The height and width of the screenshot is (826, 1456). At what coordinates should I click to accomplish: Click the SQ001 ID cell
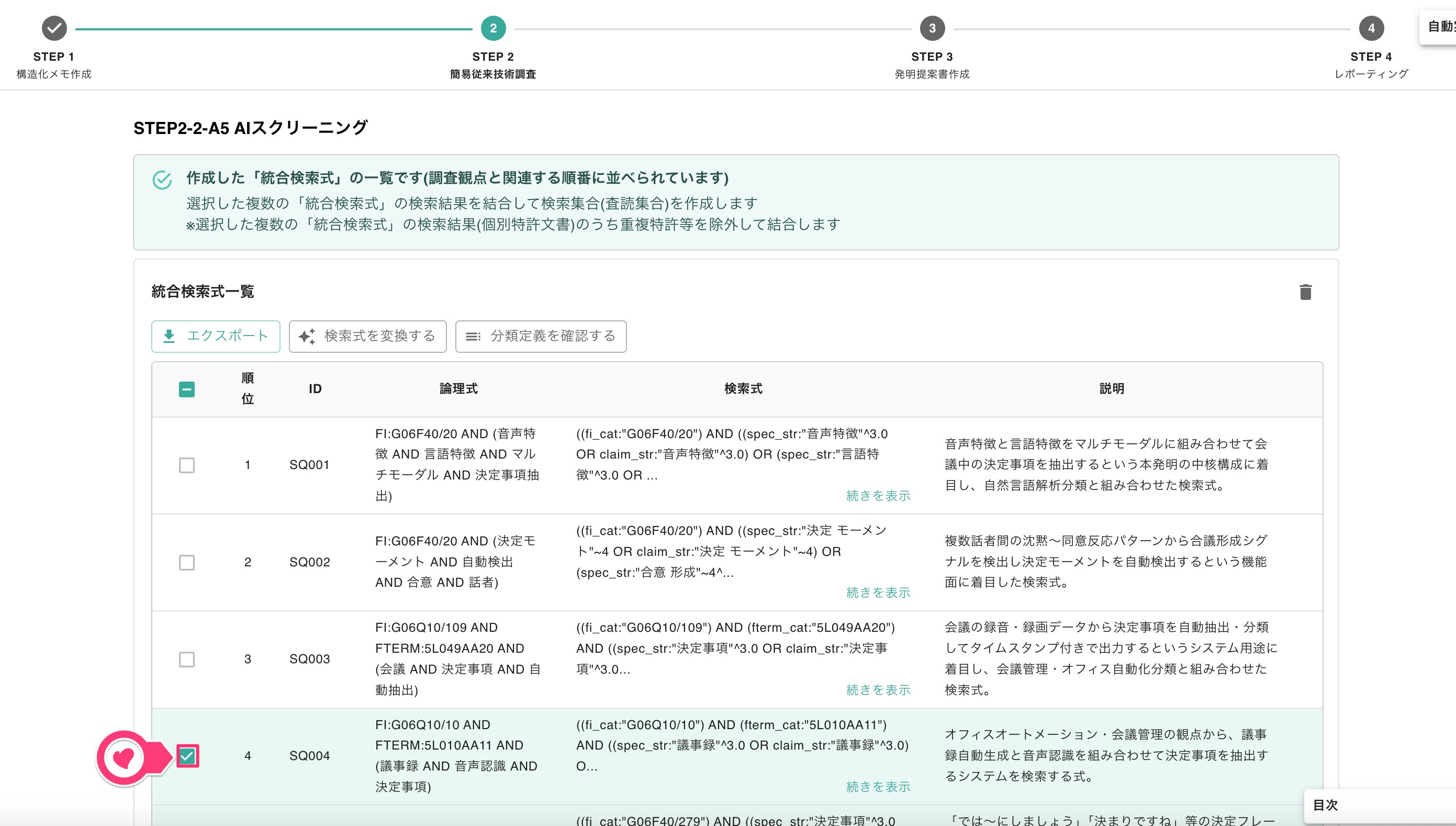tap(309, 465)
